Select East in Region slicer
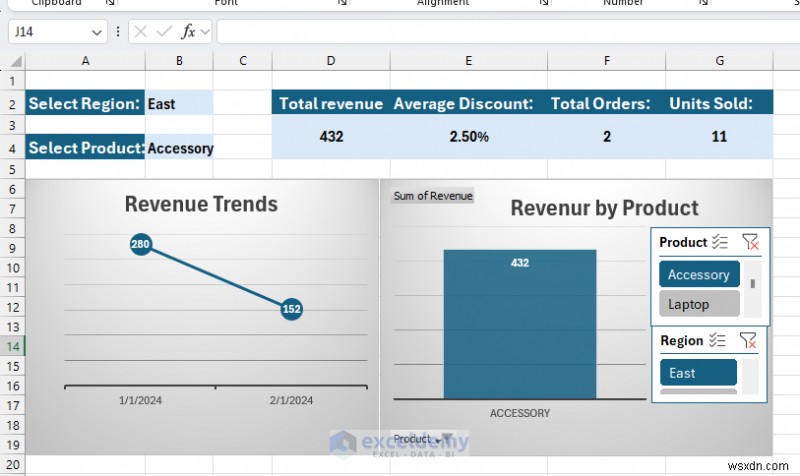Image resolution: width=800 pixels, height=476 pixels. click(x=698, y=372)
